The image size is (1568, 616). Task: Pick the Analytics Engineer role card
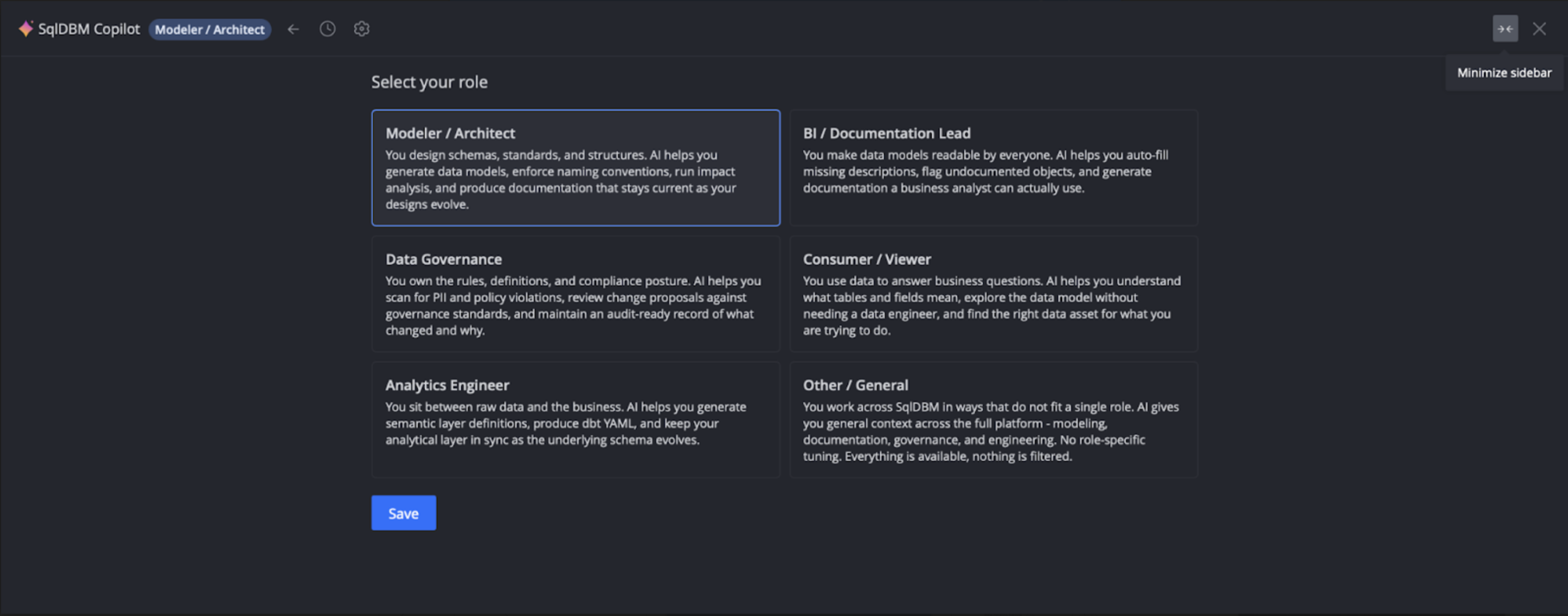pos(576,419)
